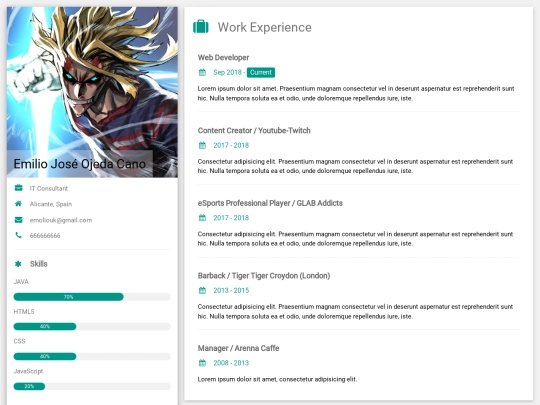Click the calendar icon beside 2008 - 2013

coord(202,363)
